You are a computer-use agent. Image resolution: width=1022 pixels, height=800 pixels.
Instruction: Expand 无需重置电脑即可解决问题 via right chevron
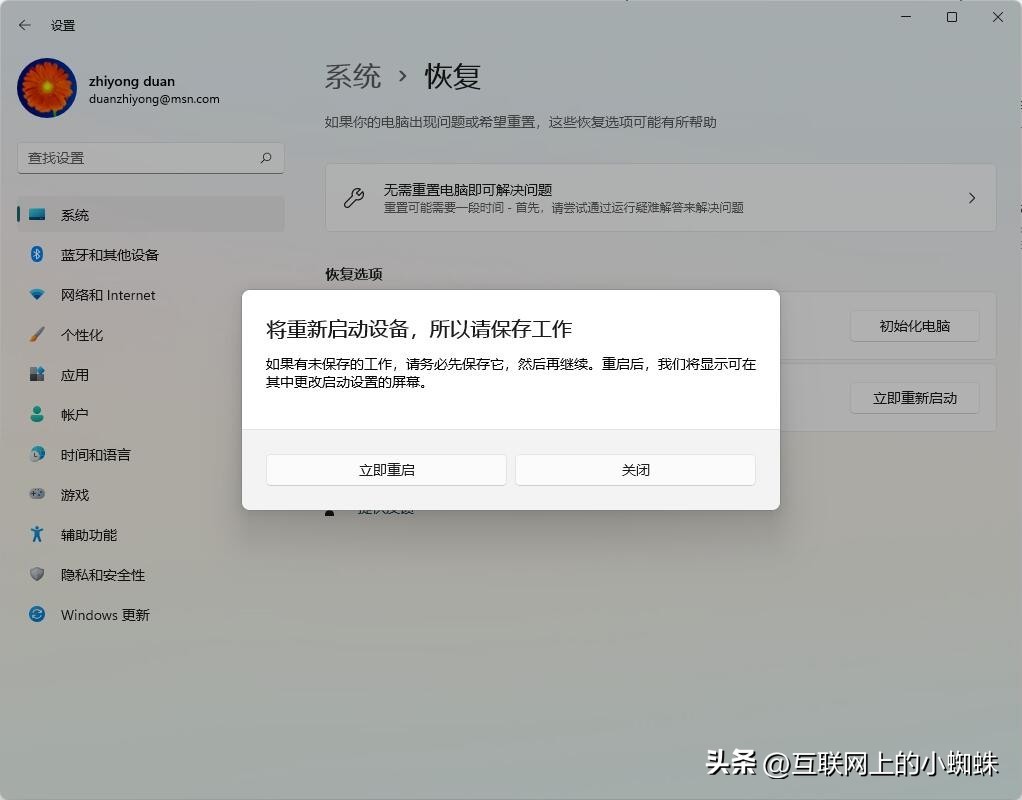pos(971,197)
